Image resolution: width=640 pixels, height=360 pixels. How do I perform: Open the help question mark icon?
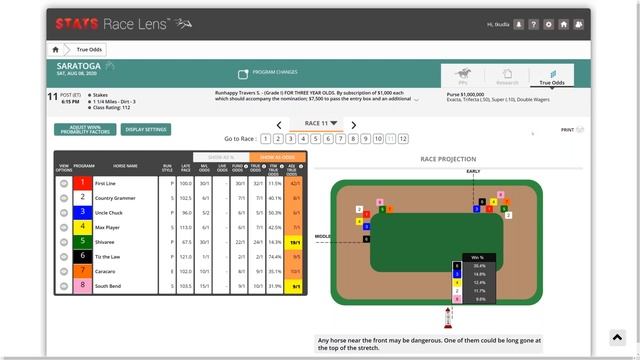pos(533,24)
